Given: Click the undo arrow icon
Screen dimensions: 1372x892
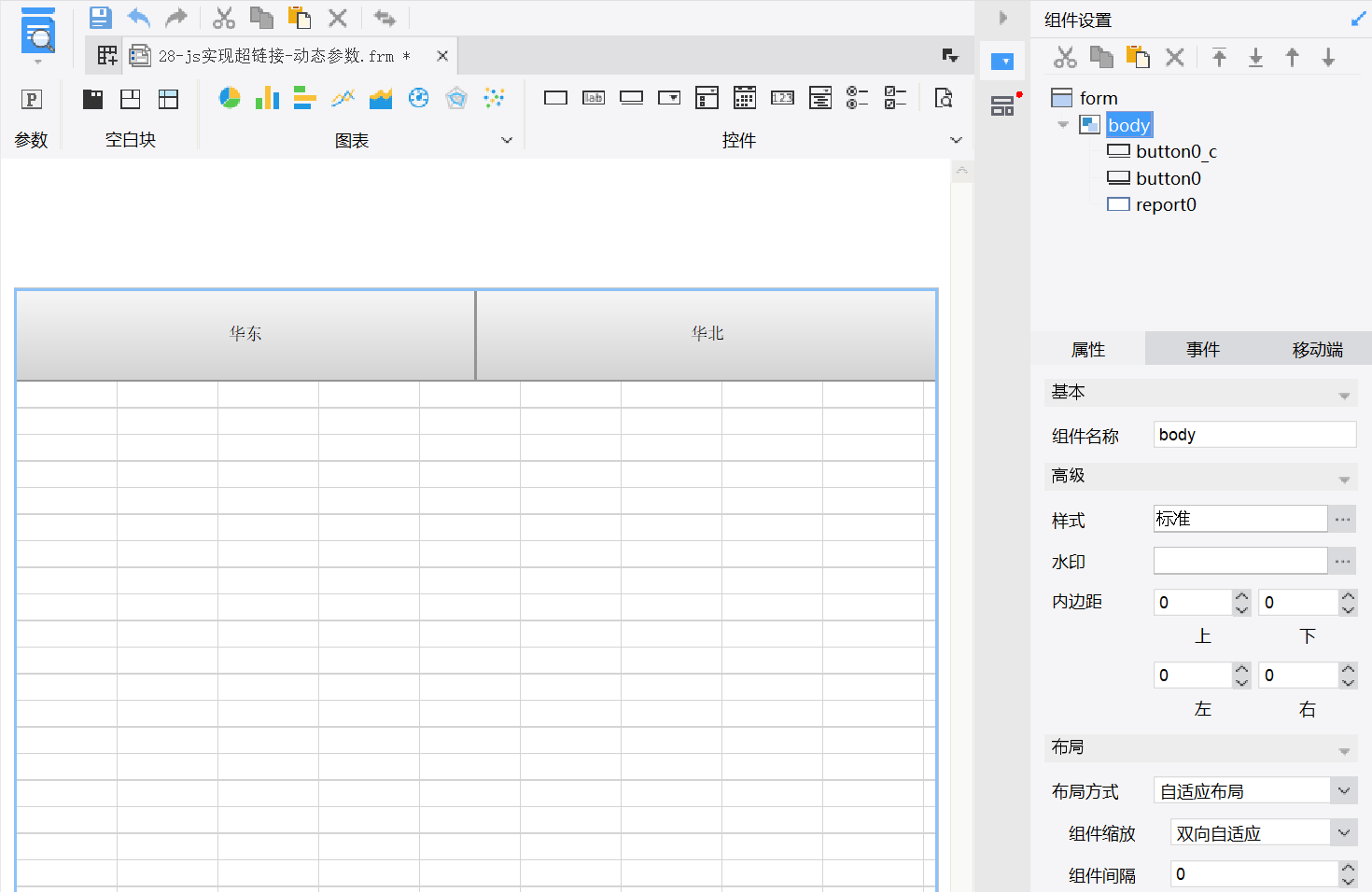Looking at the screenshot, I should (x=138, y=18).
